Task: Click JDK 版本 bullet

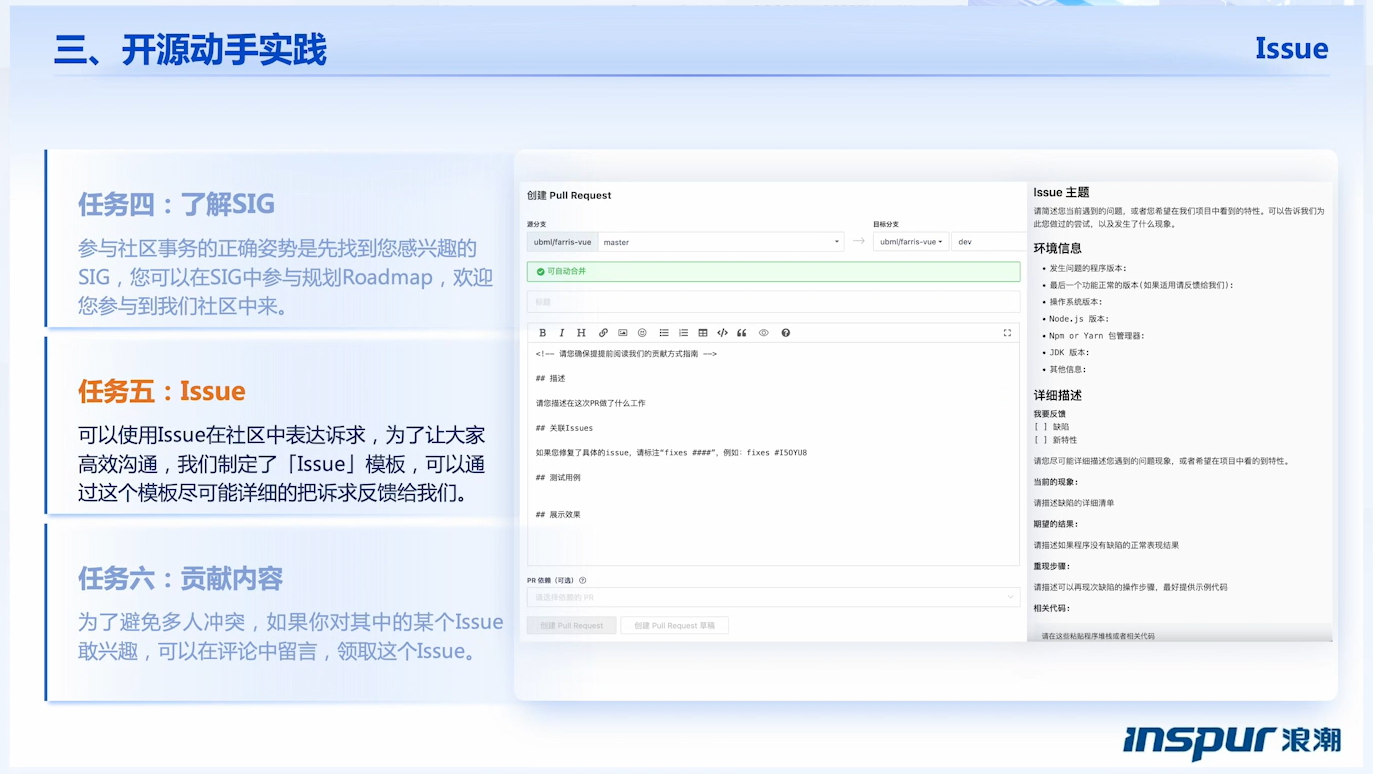Action: pos(1069,352)
